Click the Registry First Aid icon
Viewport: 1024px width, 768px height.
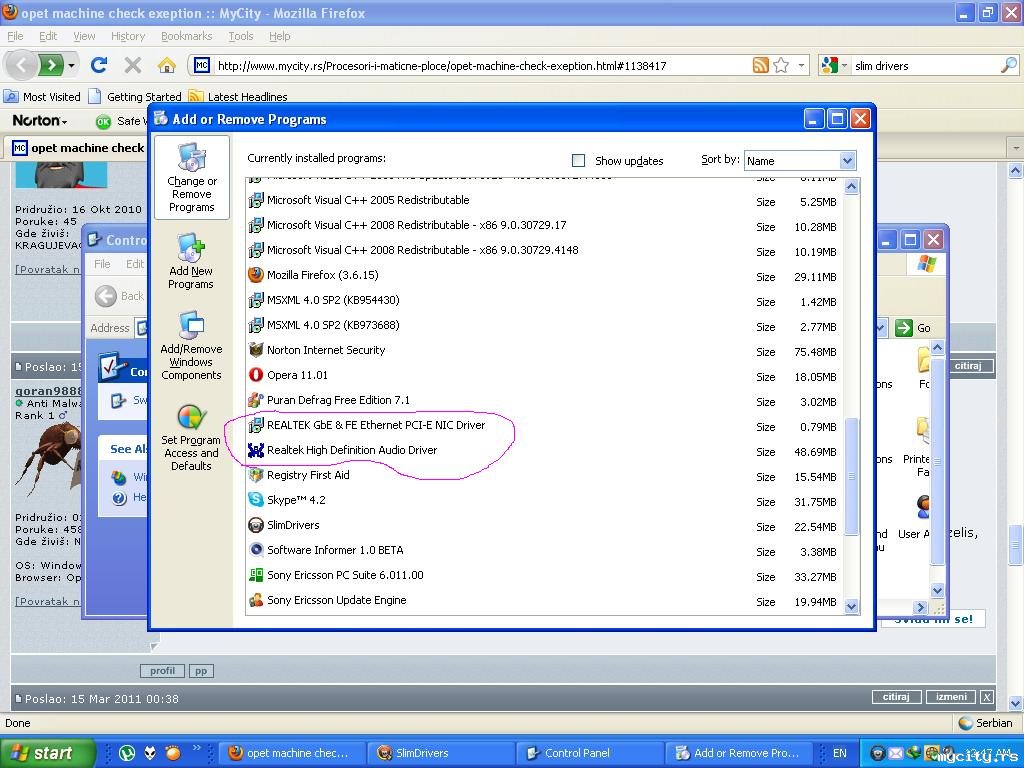tap(256, 475)
